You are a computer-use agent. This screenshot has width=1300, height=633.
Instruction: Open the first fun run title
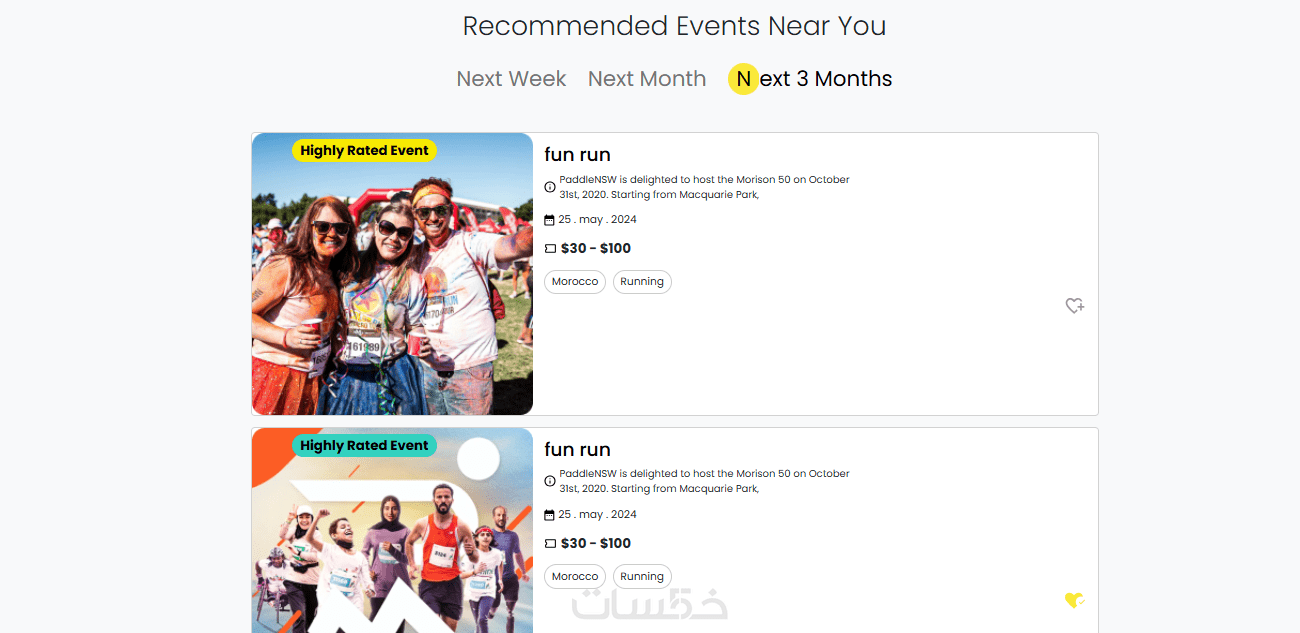[577, 155]
